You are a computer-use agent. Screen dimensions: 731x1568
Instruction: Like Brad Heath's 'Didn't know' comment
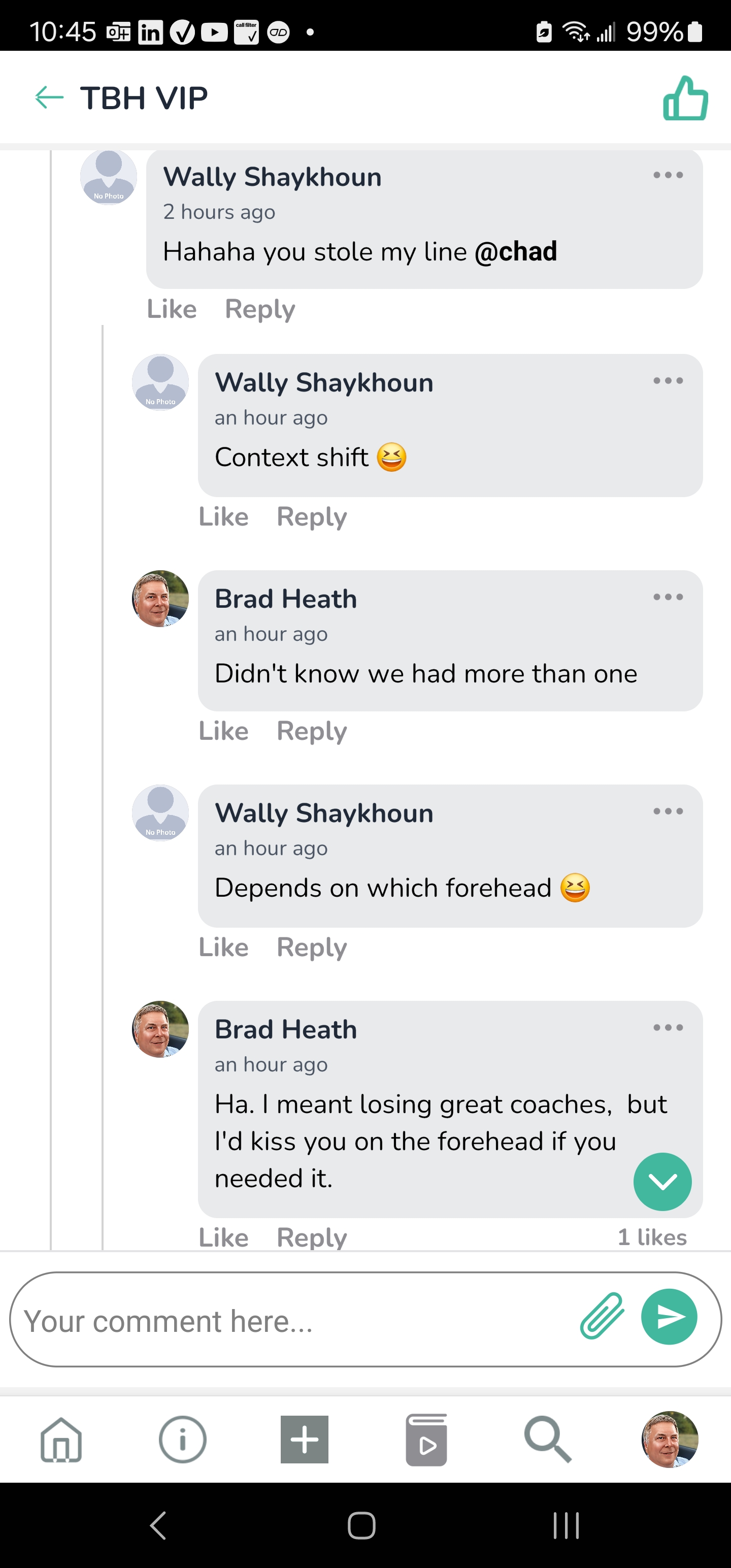[x=223, y=731]
